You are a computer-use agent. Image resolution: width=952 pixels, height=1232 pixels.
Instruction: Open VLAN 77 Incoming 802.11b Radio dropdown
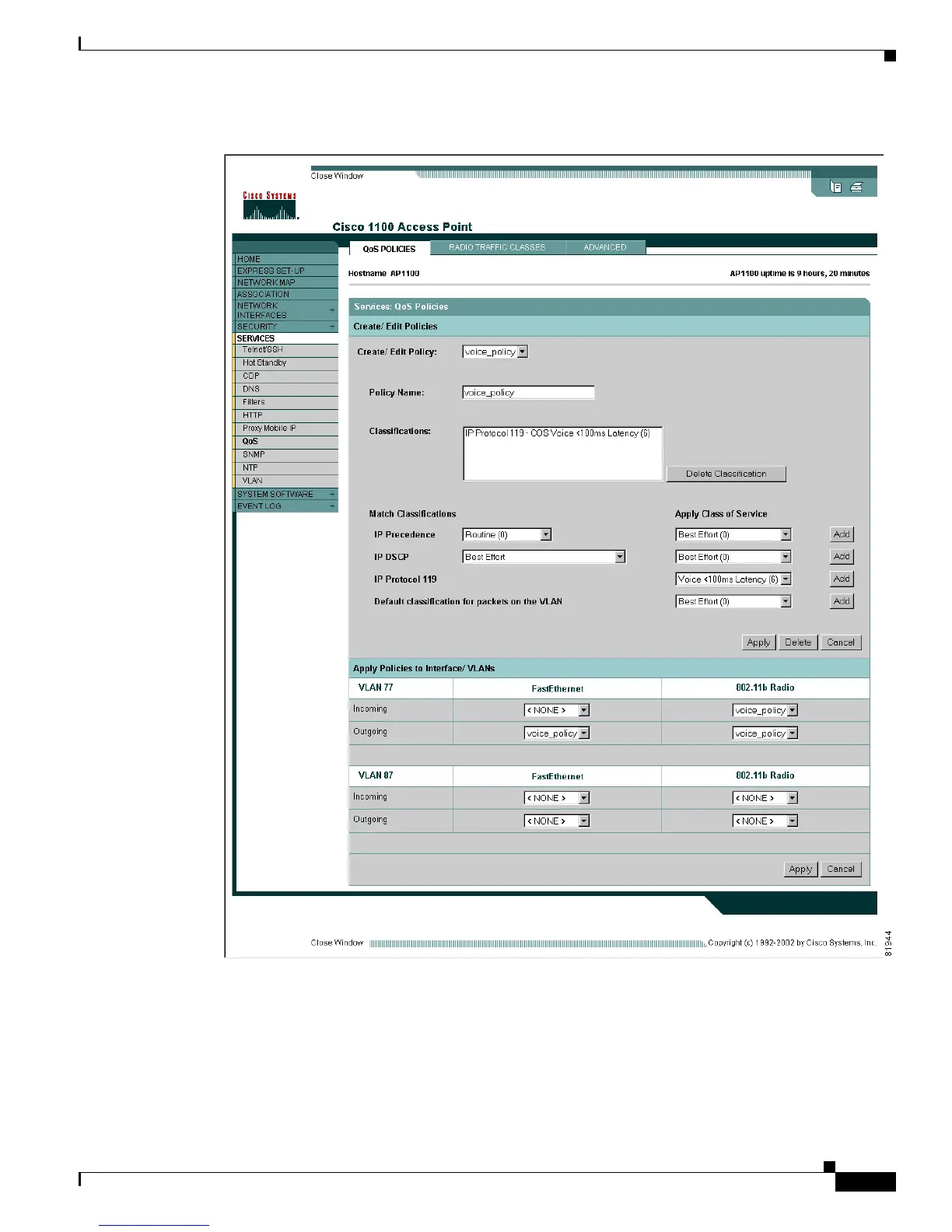765,710
